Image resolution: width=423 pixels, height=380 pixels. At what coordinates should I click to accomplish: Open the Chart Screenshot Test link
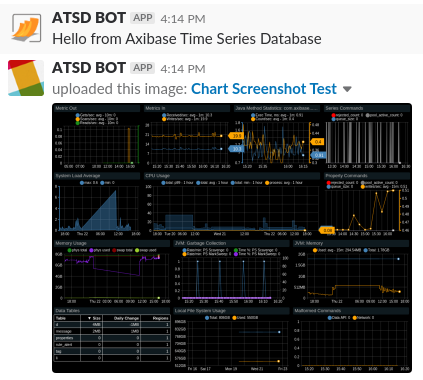click(x=264, y=89)
